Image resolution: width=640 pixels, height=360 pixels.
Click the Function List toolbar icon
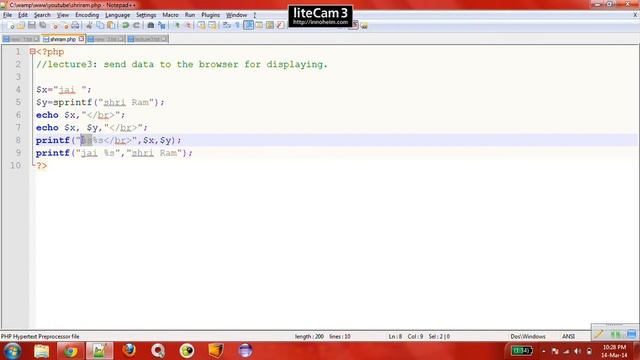tap(280, 26)
